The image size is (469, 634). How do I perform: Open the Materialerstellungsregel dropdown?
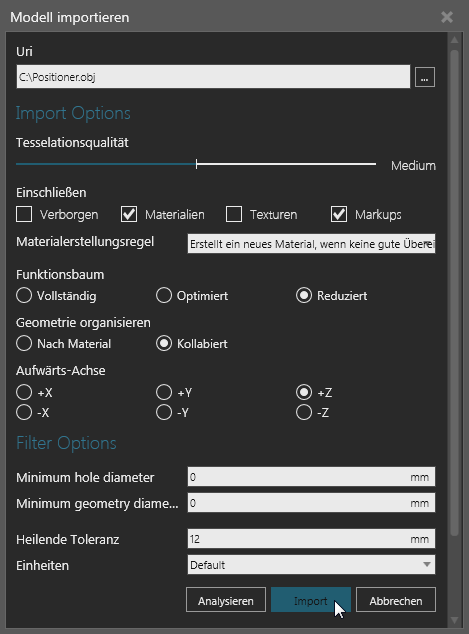click(x=311, y=244)
